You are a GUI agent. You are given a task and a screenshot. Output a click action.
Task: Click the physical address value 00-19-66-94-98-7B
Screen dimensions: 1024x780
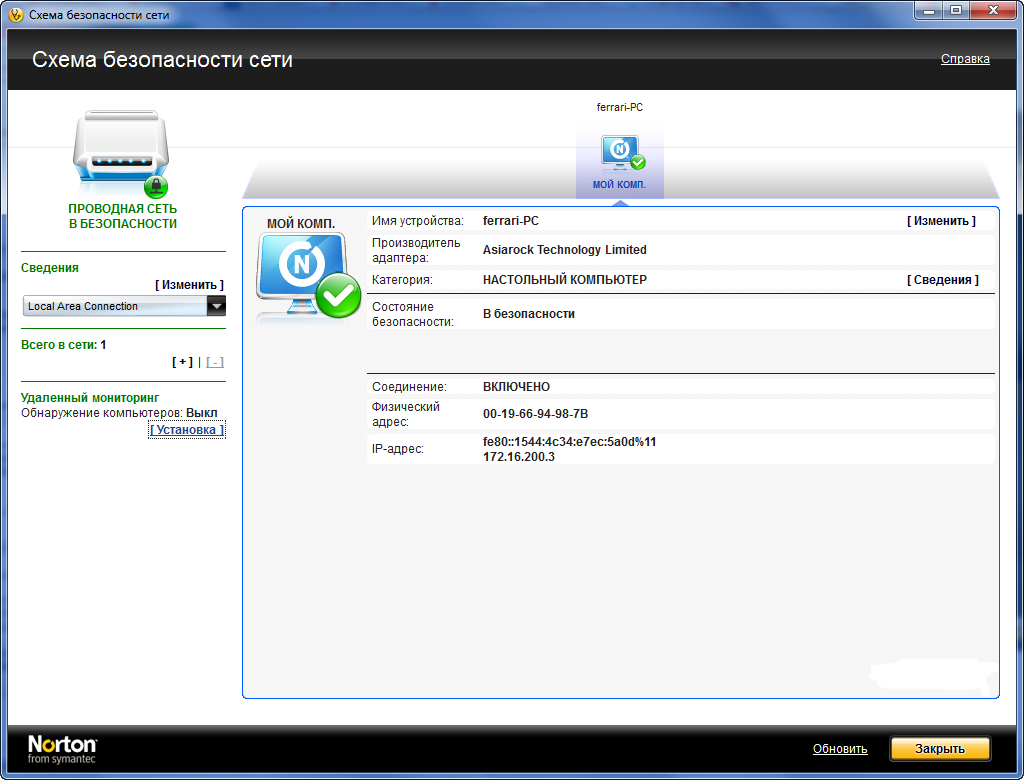click(x=536, y=413)
